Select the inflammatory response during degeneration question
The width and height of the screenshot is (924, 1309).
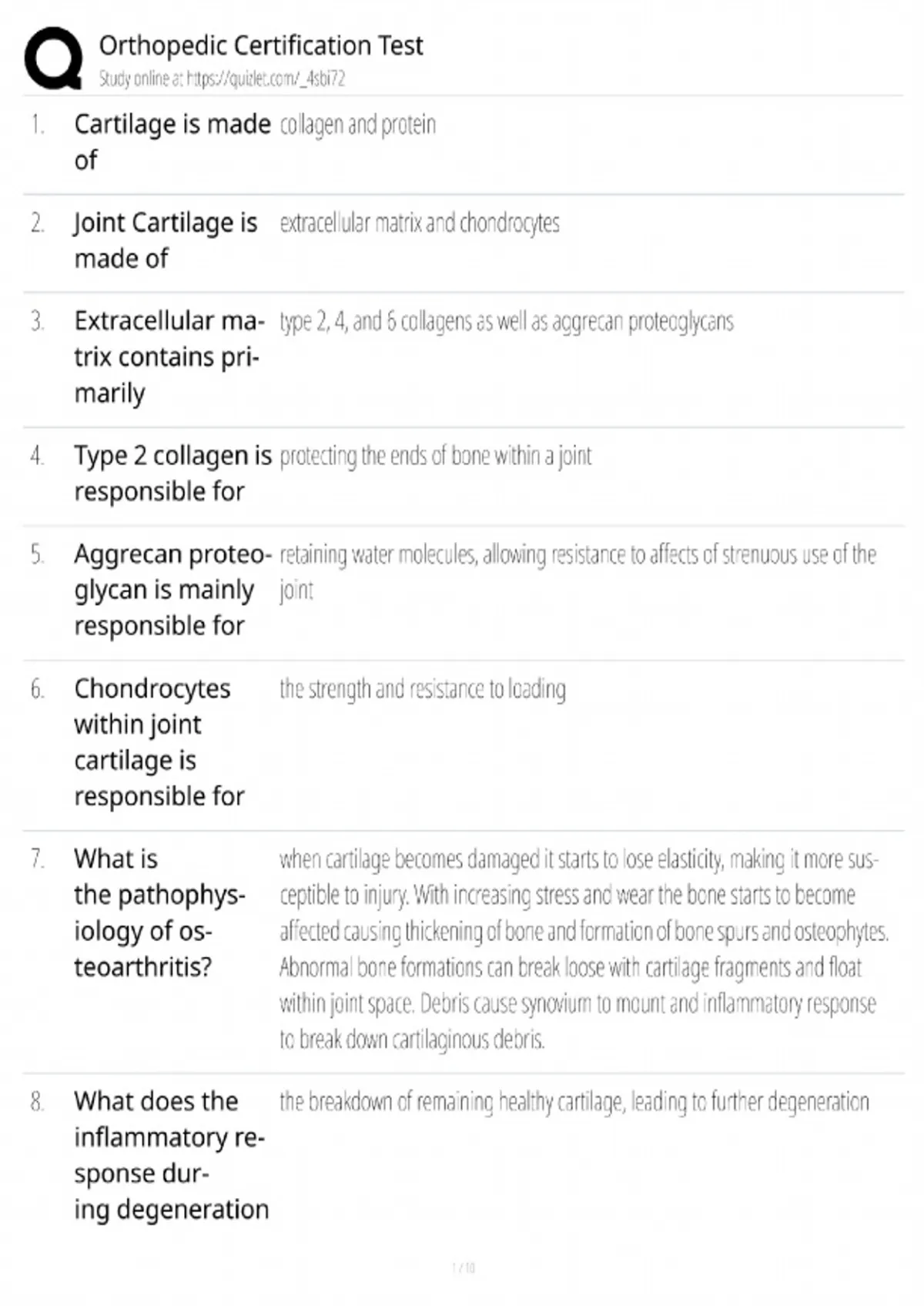[x=171, y=1155]
